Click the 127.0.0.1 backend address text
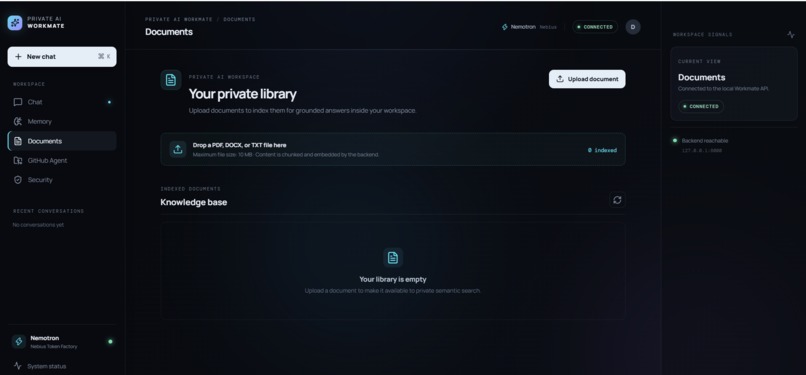 (x=702, y=151)
